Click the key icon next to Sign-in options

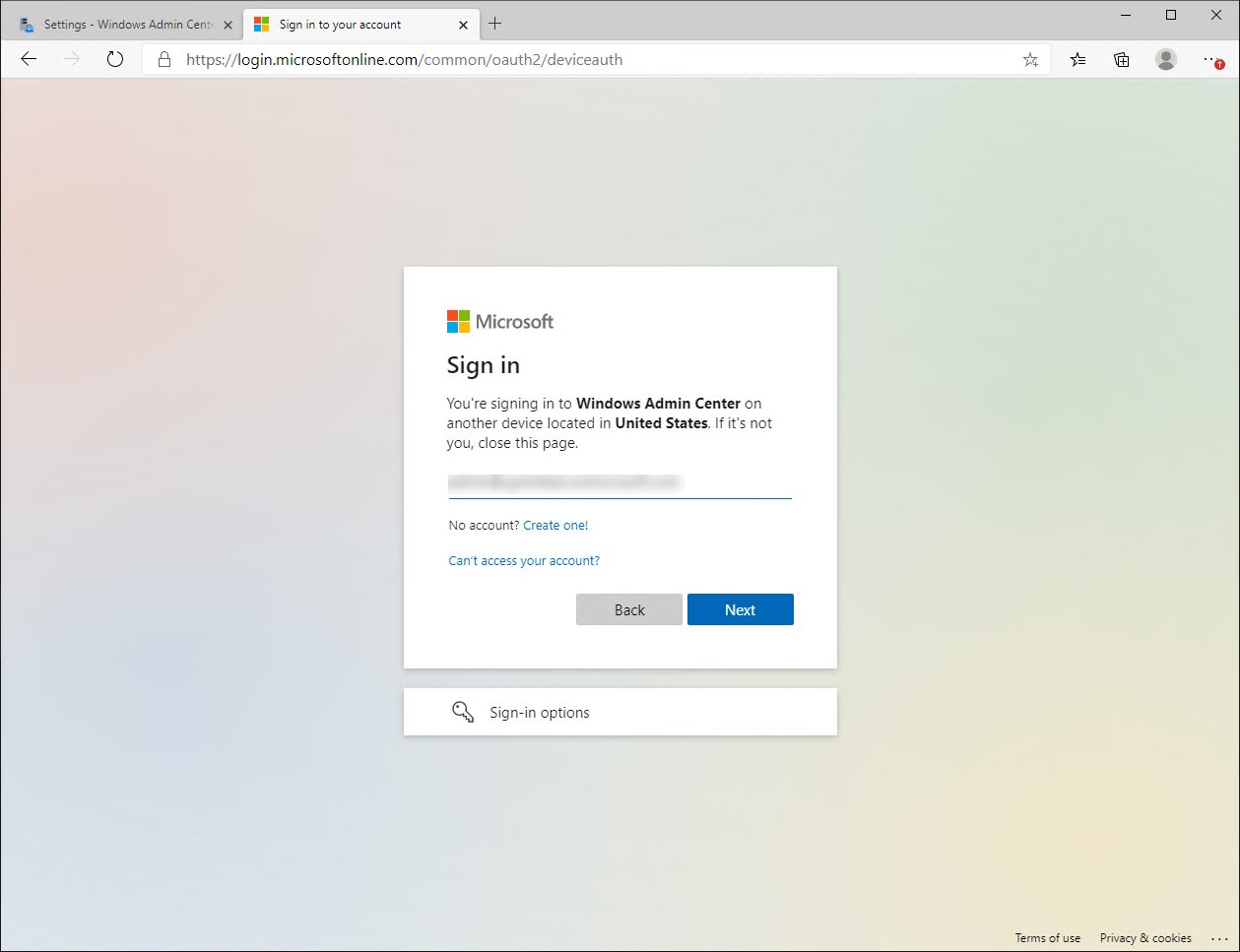[x=463, y=711]
